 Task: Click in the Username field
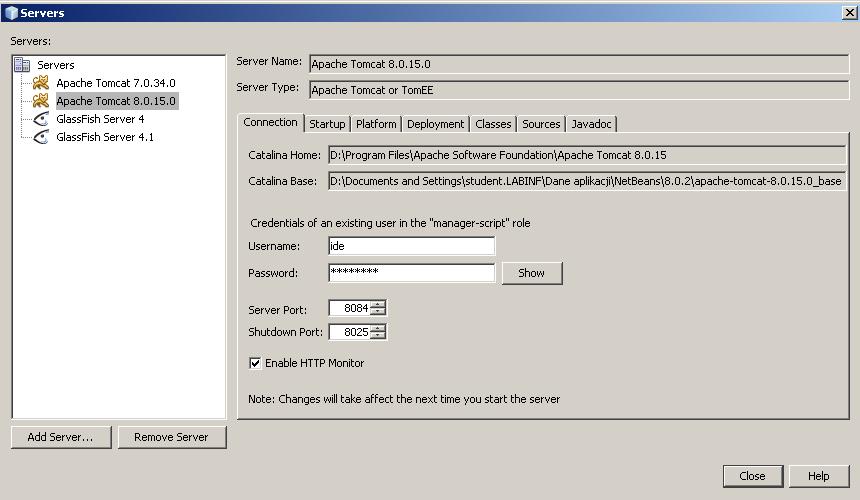coord(411,246)
